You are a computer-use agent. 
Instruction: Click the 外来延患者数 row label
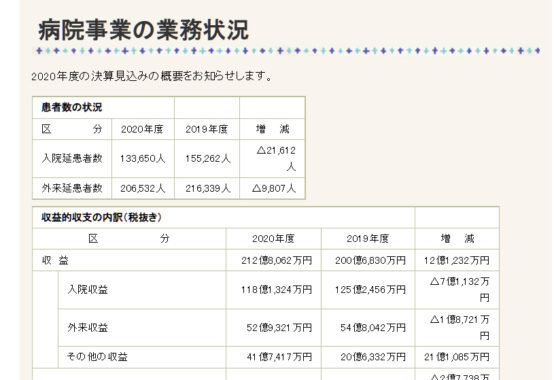click(x=72, y=188)
